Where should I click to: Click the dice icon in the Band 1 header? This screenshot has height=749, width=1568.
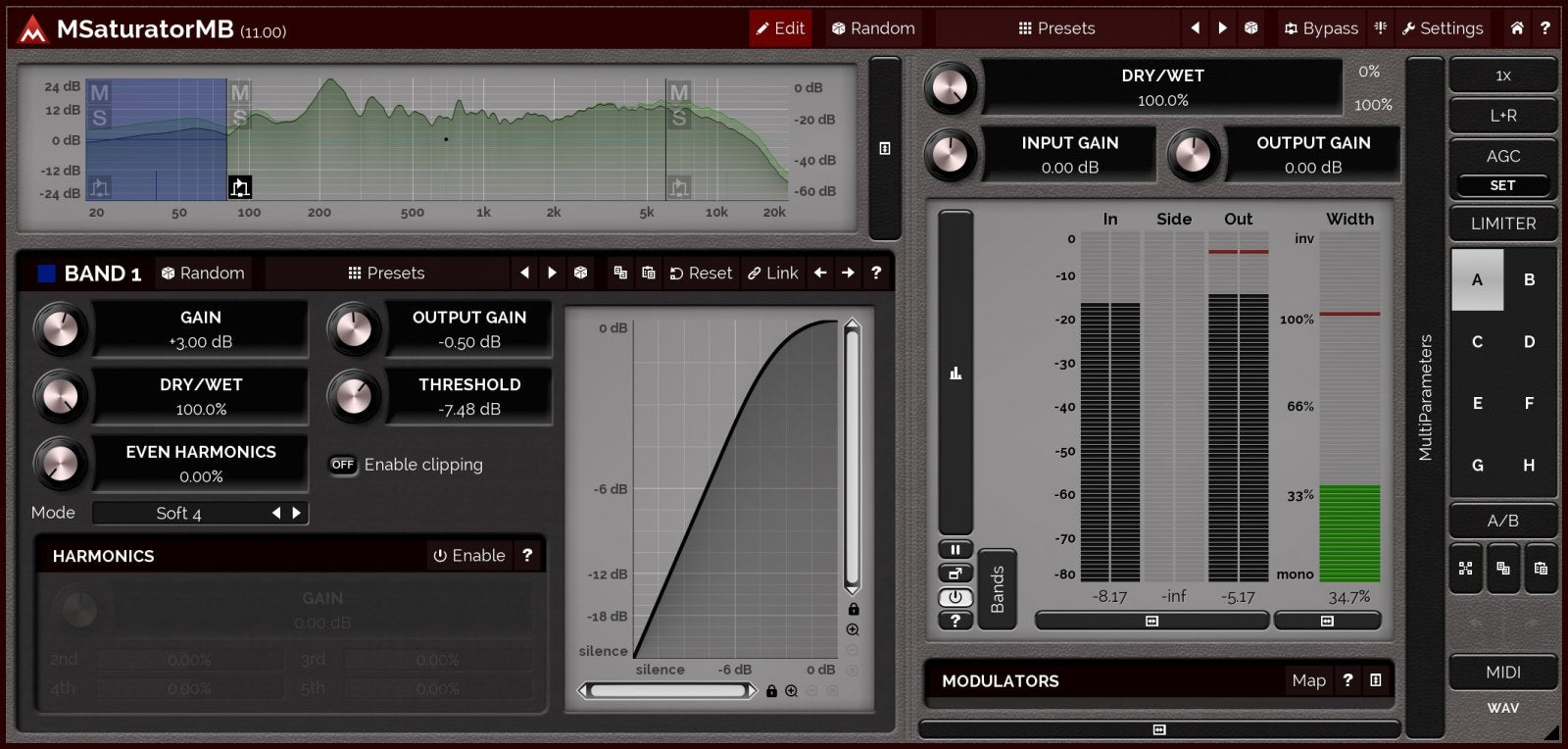click(x=580, y=273)
